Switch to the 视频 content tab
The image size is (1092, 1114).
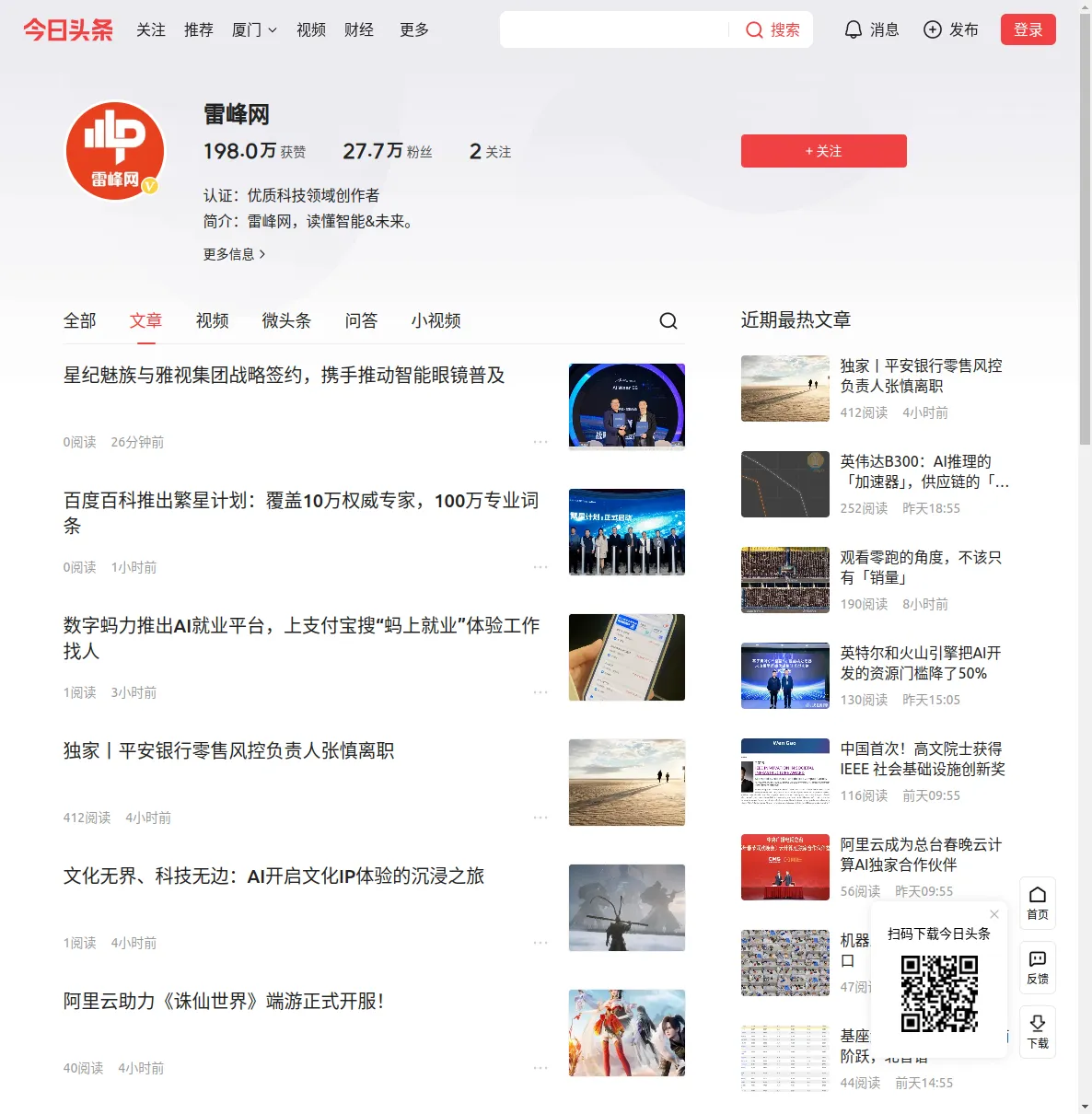(213, 320)
